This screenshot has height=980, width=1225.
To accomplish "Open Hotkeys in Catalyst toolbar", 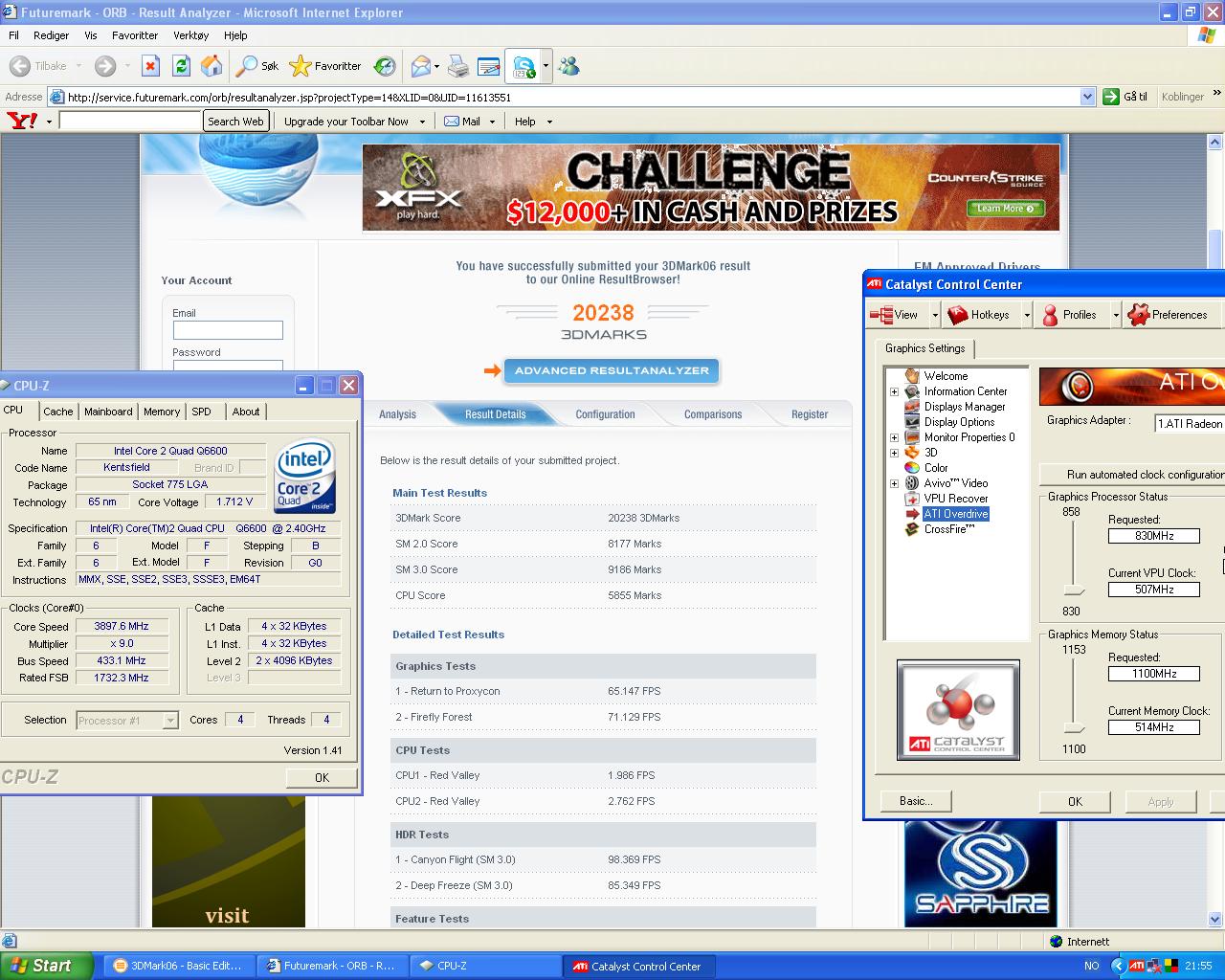I will tap(979, 314).
